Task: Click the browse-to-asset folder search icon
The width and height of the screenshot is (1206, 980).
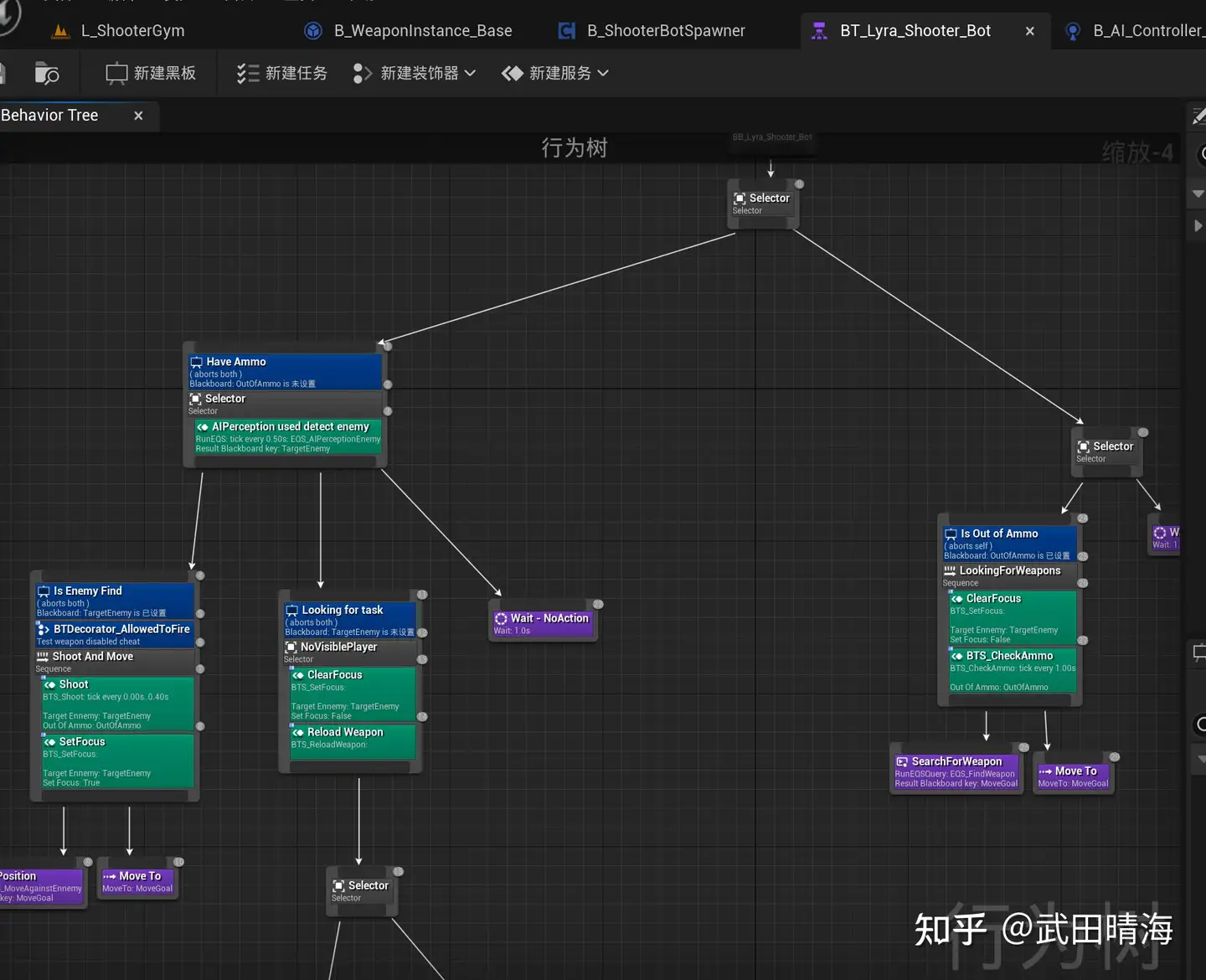Action: click(47, 74)
